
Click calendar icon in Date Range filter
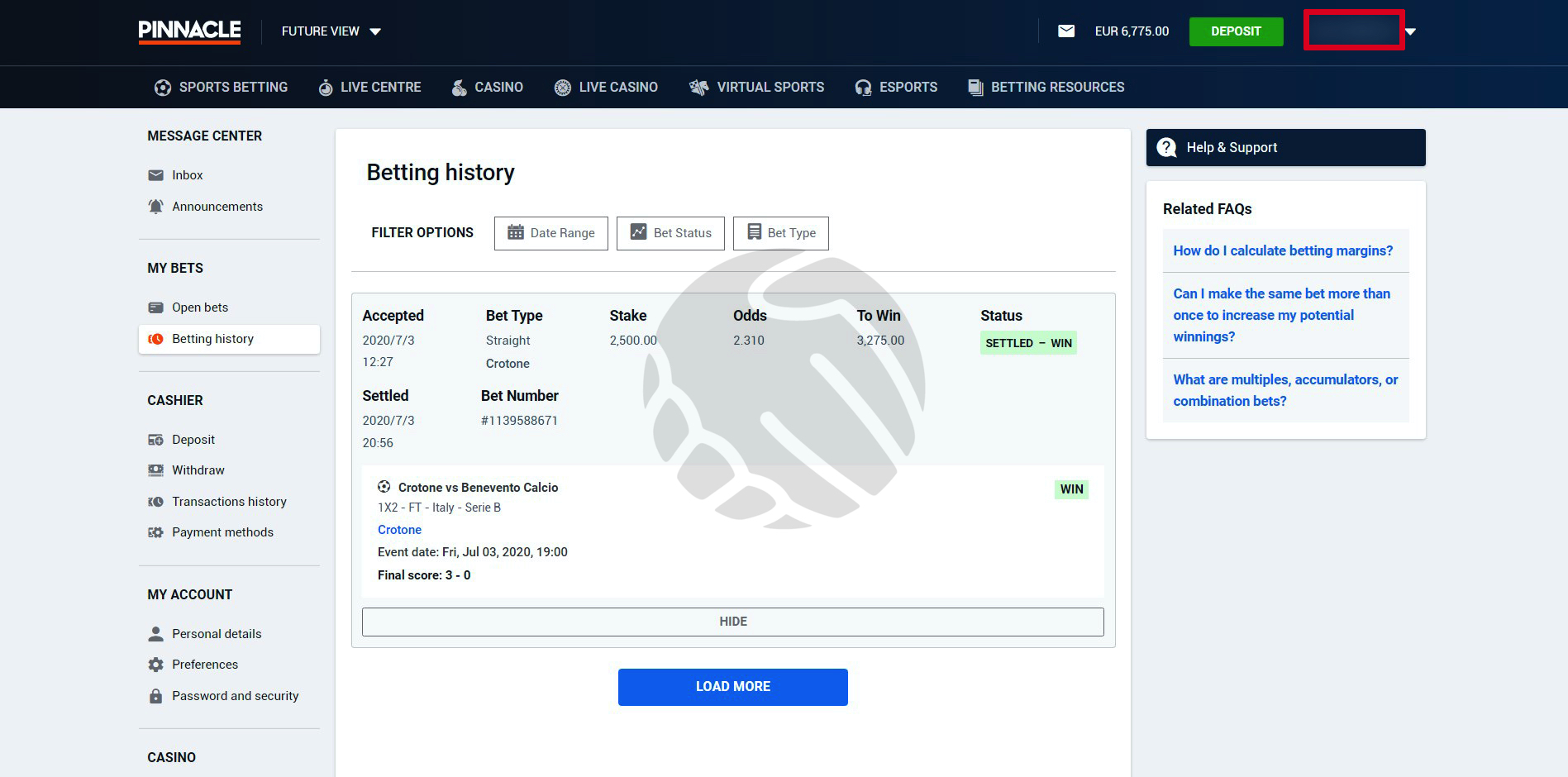(516, 232)
